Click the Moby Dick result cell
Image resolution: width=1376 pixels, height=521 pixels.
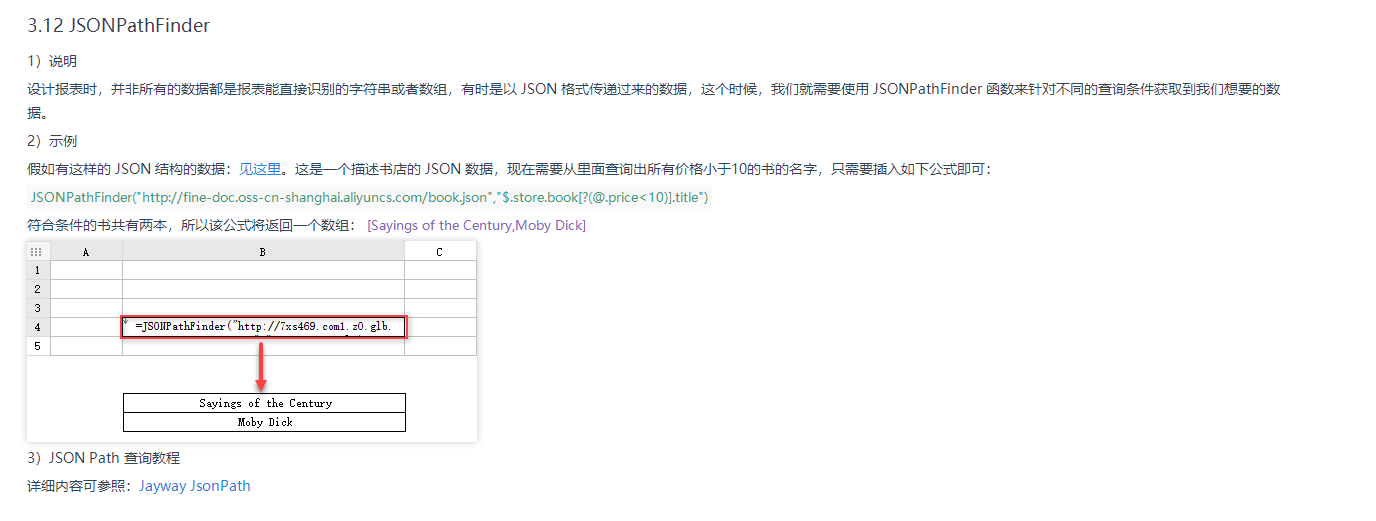265,422
